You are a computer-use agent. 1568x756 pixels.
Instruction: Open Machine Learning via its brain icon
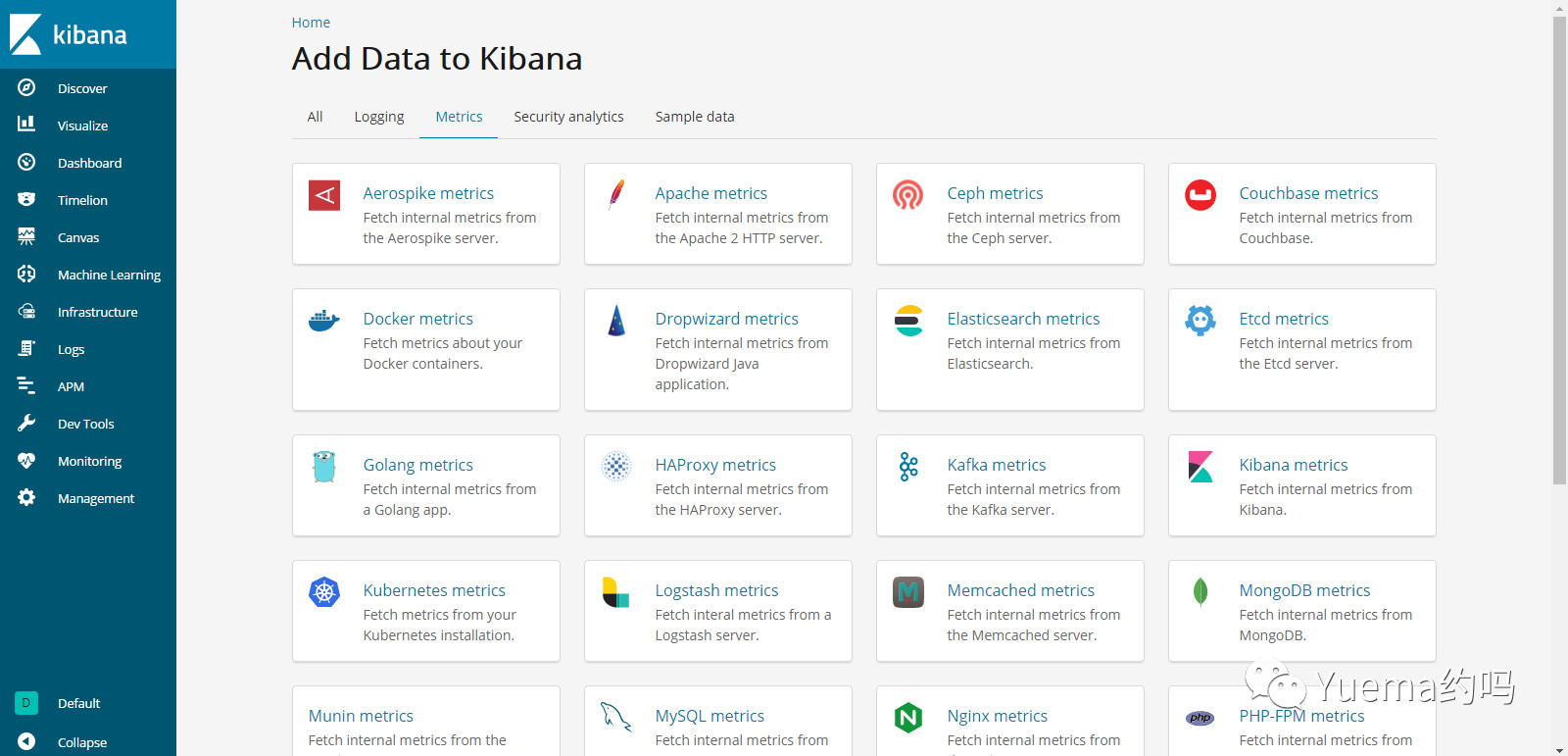(26, 274)
